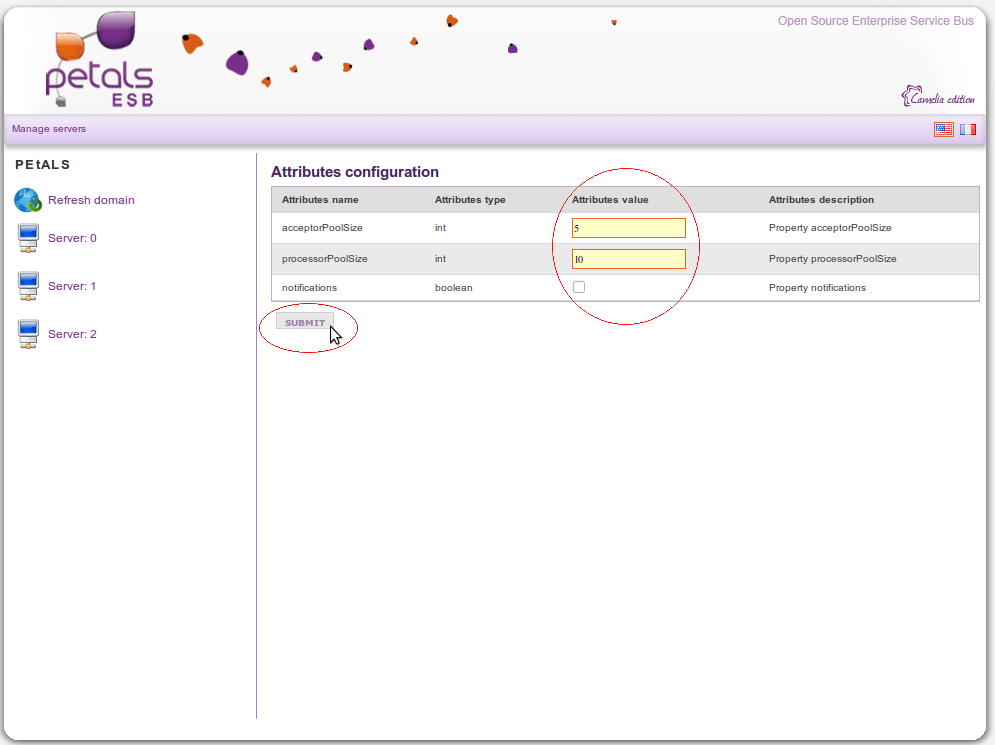995x745 pixels.
Task: Click the Petals ESB logo
Action: [x=100, y=62]
